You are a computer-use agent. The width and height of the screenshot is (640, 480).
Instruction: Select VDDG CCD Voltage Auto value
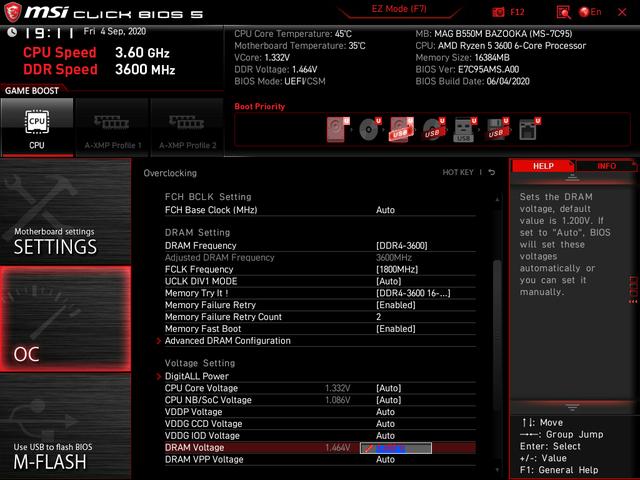coord(385,424)
